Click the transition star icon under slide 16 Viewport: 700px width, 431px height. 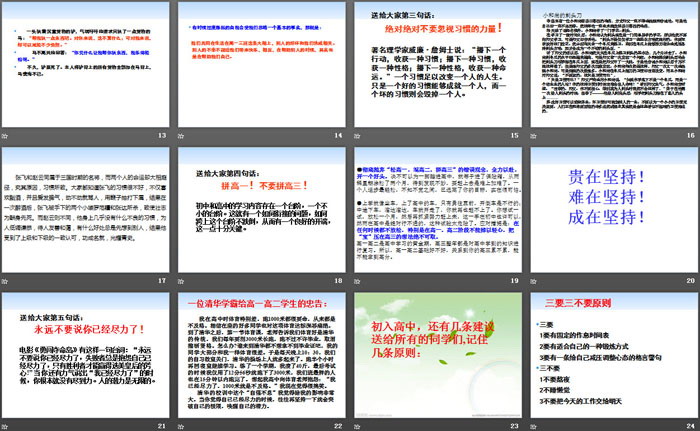(533, 136)
